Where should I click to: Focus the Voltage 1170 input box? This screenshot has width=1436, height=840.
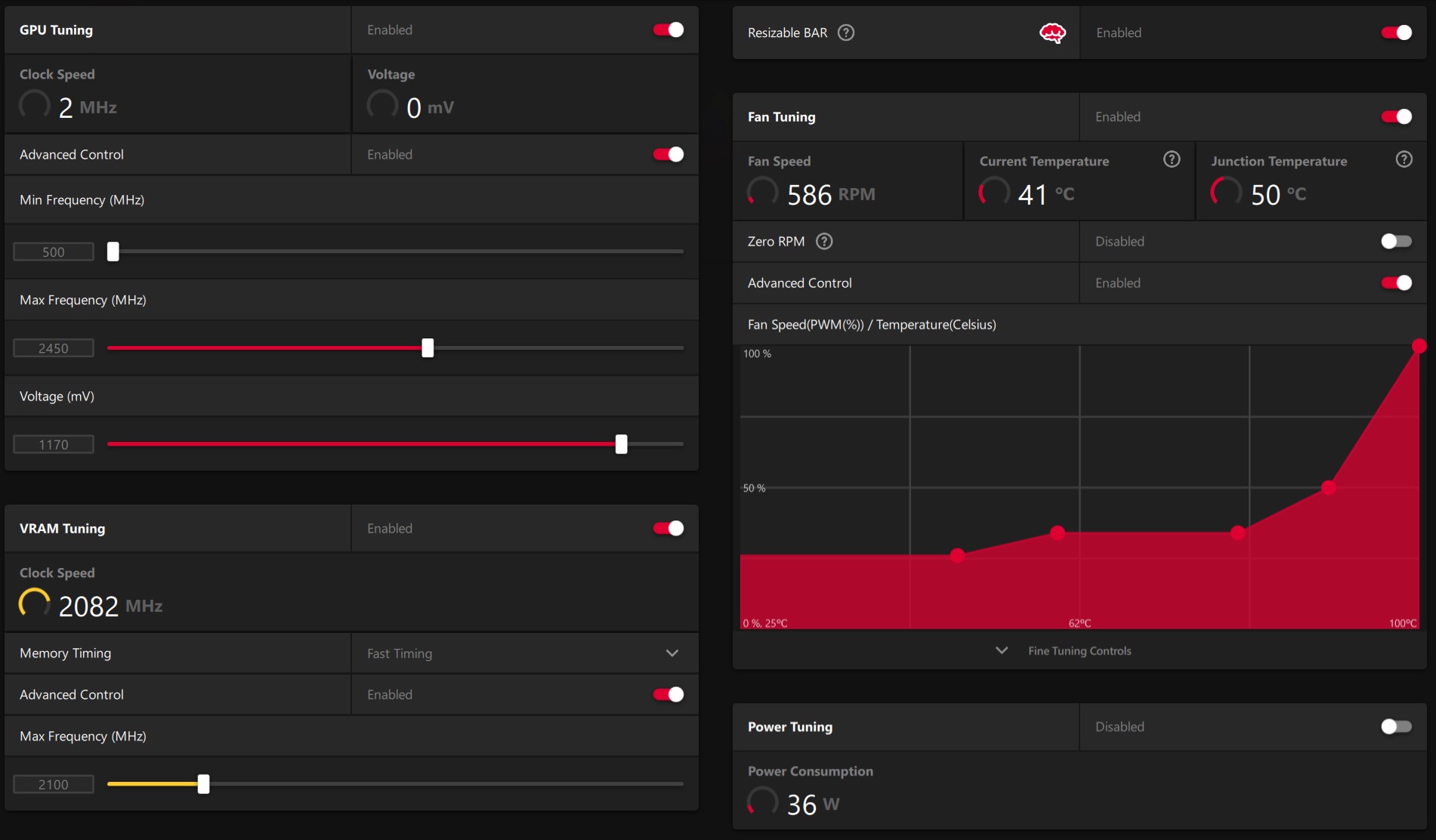pyautogui.click(x=54, y=444)
